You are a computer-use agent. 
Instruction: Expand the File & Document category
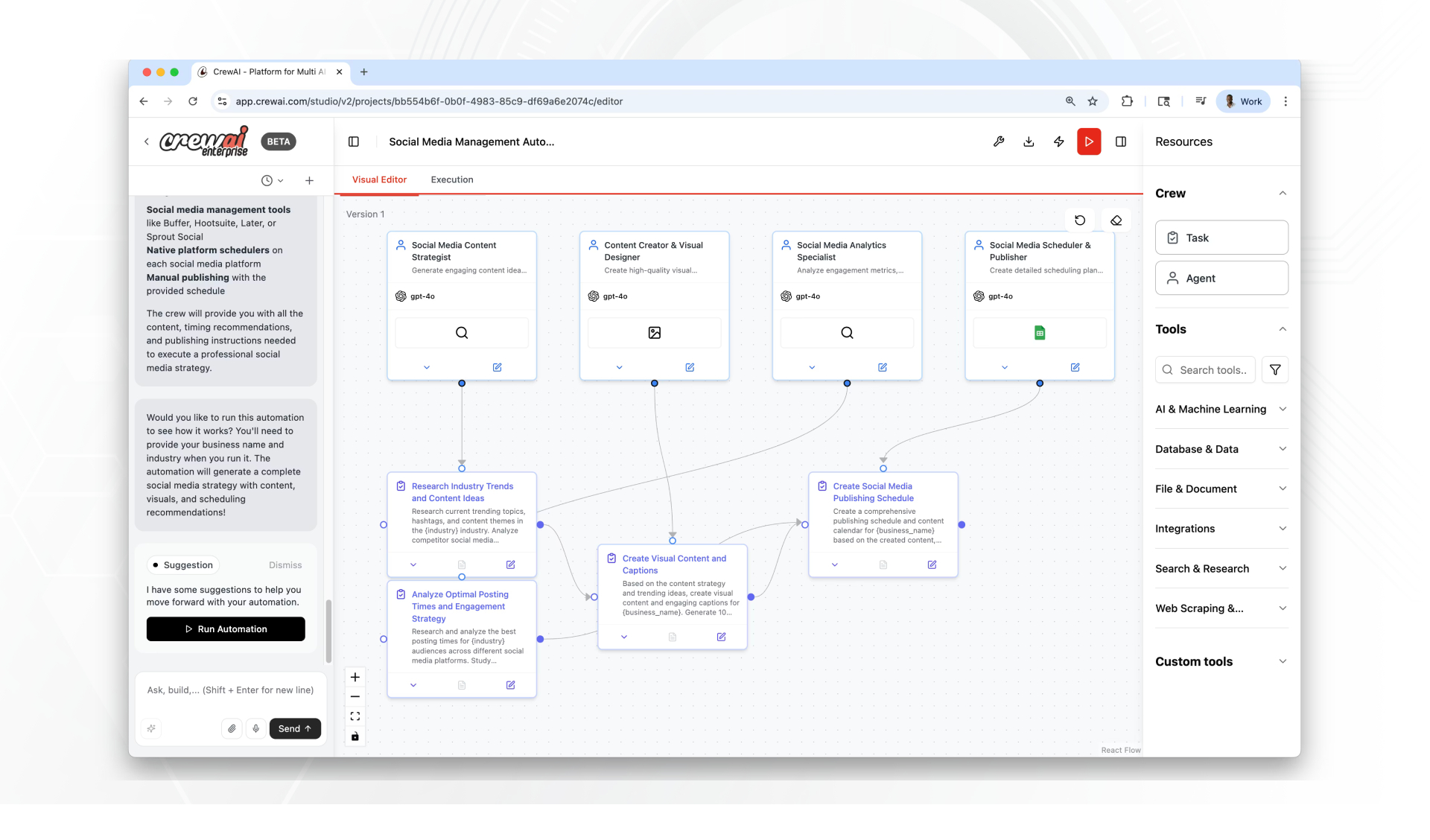pos(1221,489)
